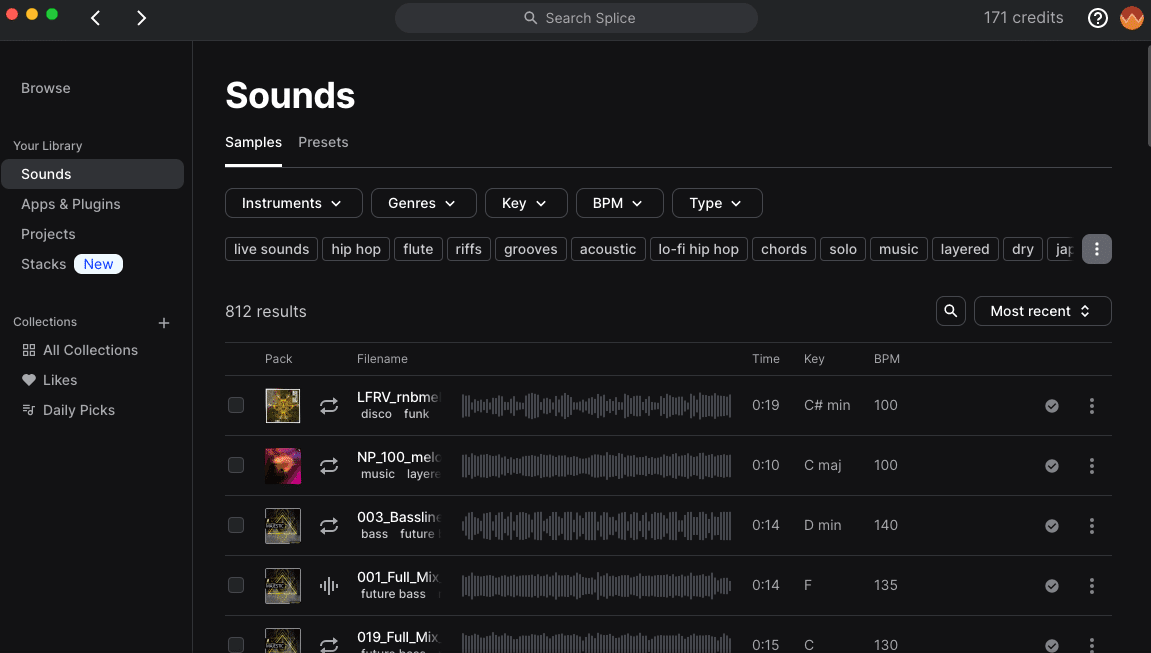Click the one-shot icon for 001_Full_Mix
Image resolution: width=1151 pixels, height=653 pixels.
tap(329, 585)
